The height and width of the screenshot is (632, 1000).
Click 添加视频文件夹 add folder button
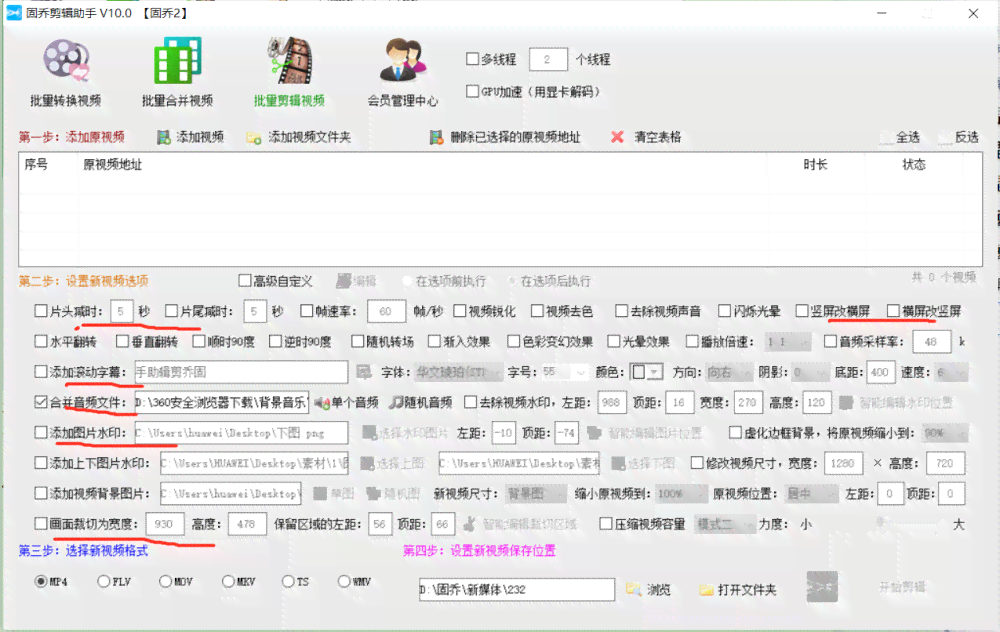click(x=298, y=137)
